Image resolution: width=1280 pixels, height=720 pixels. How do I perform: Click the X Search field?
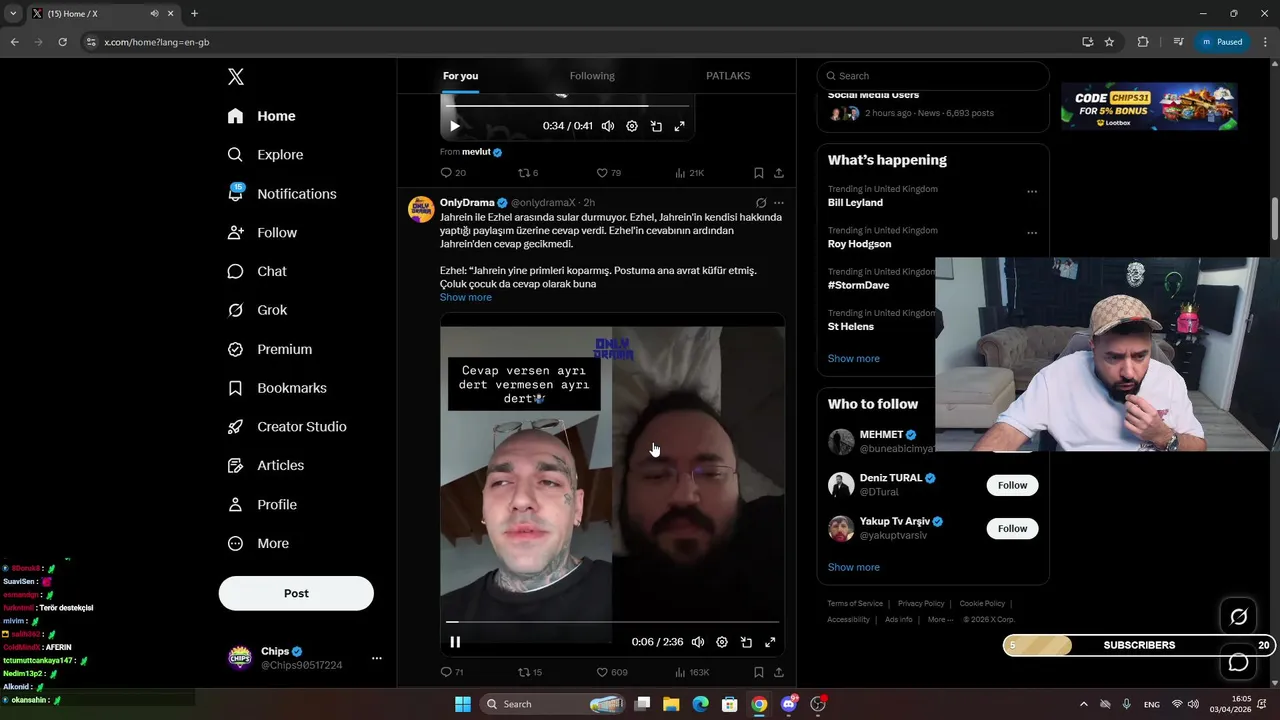click(x=933, y=76)
